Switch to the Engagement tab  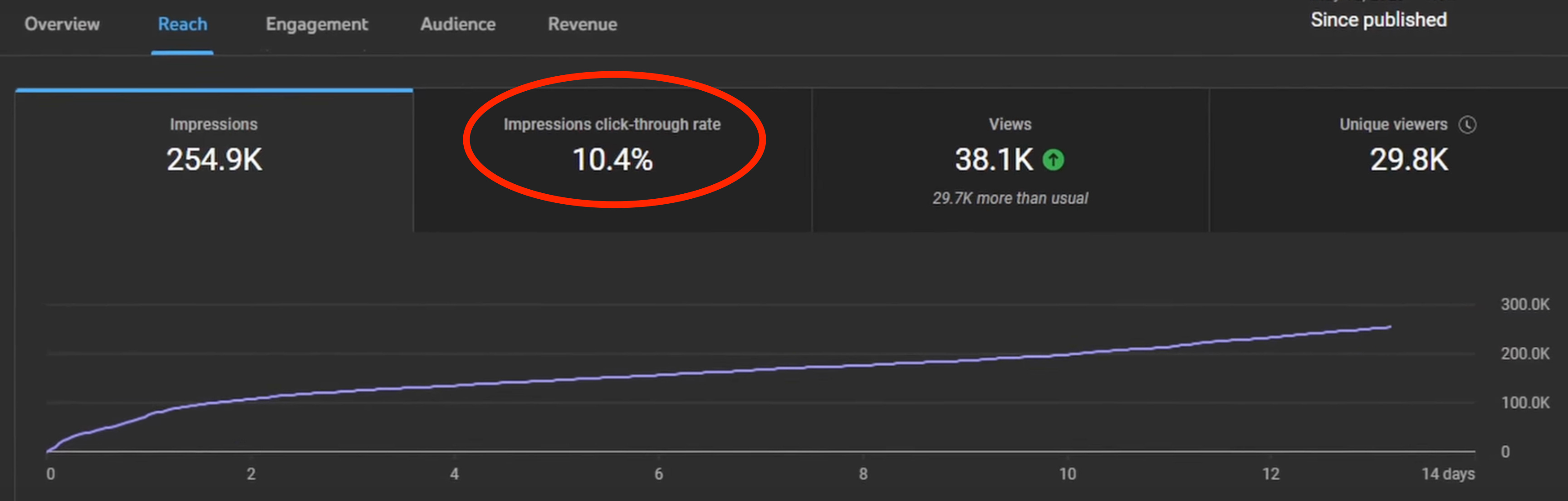point(317,25)
